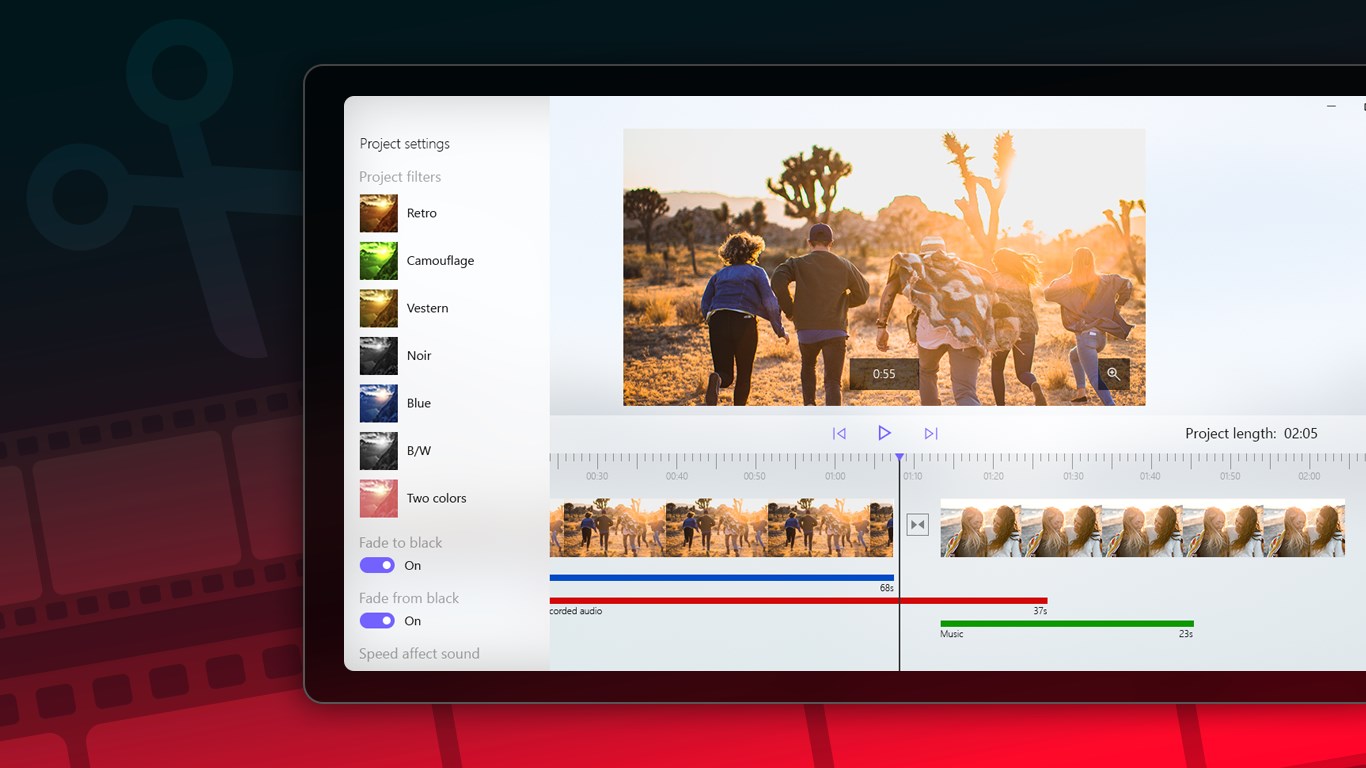Select the blonde woman video clip on timeline
Screen dimensions: 1366x768
[x=1143, y=528]
